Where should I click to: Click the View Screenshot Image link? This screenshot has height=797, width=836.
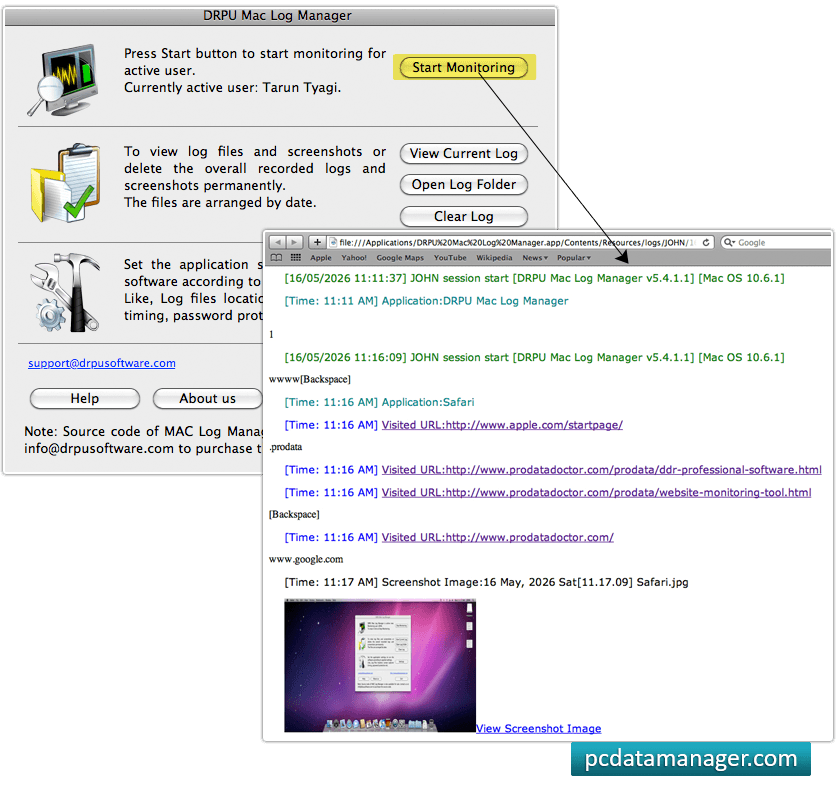(x=538, y=728)
